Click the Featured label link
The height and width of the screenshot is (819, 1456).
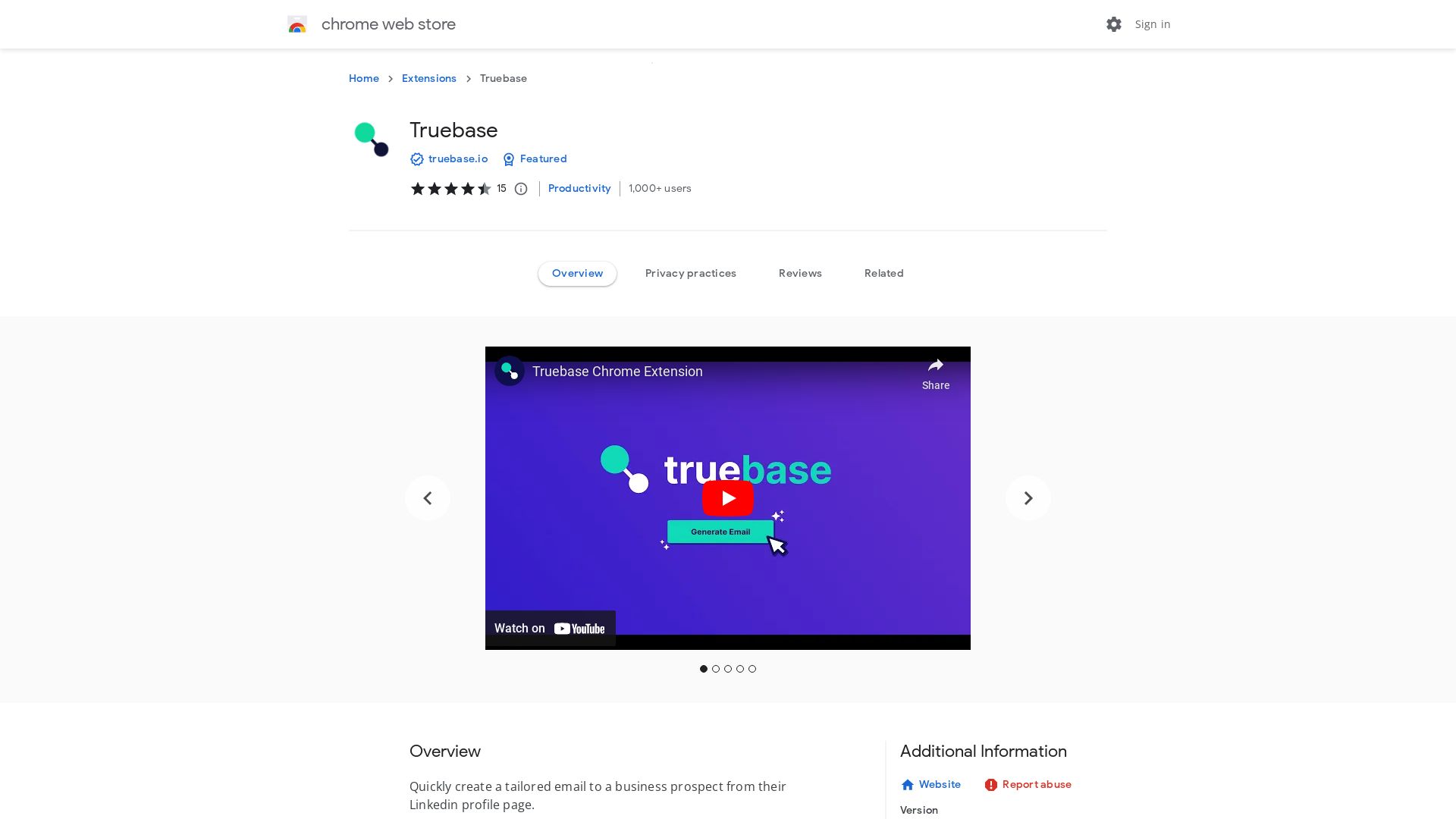click(x=543, y=159)
